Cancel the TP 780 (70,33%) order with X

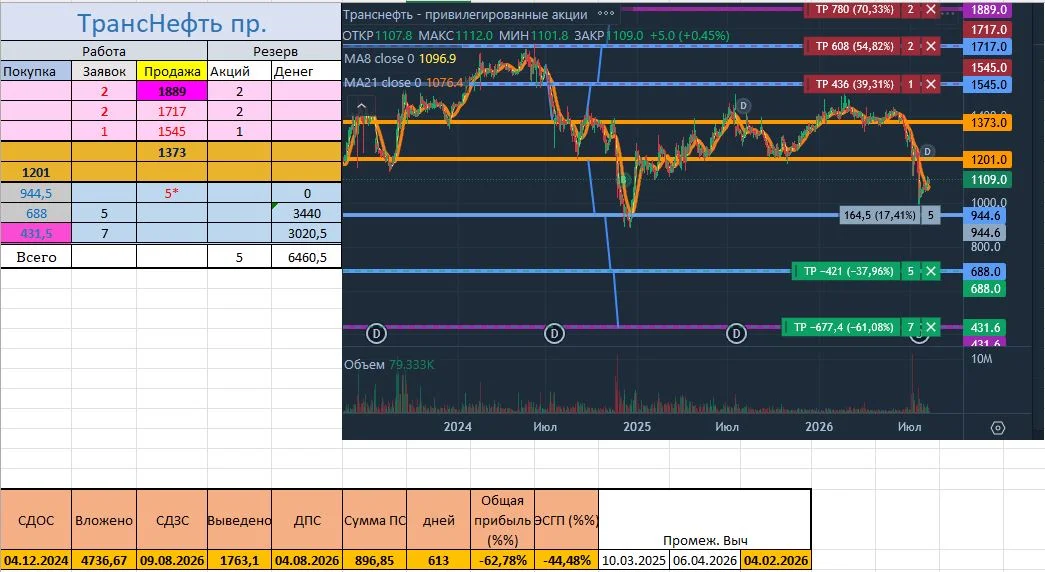point(931,9)
